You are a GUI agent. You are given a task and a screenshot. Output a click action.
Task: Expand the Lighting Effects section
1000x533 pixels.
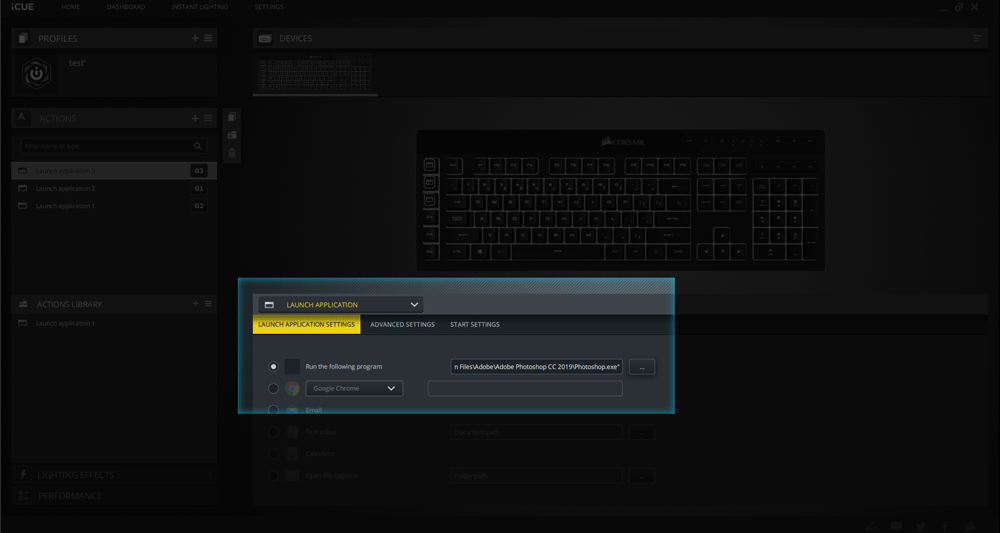coord(114,475)
